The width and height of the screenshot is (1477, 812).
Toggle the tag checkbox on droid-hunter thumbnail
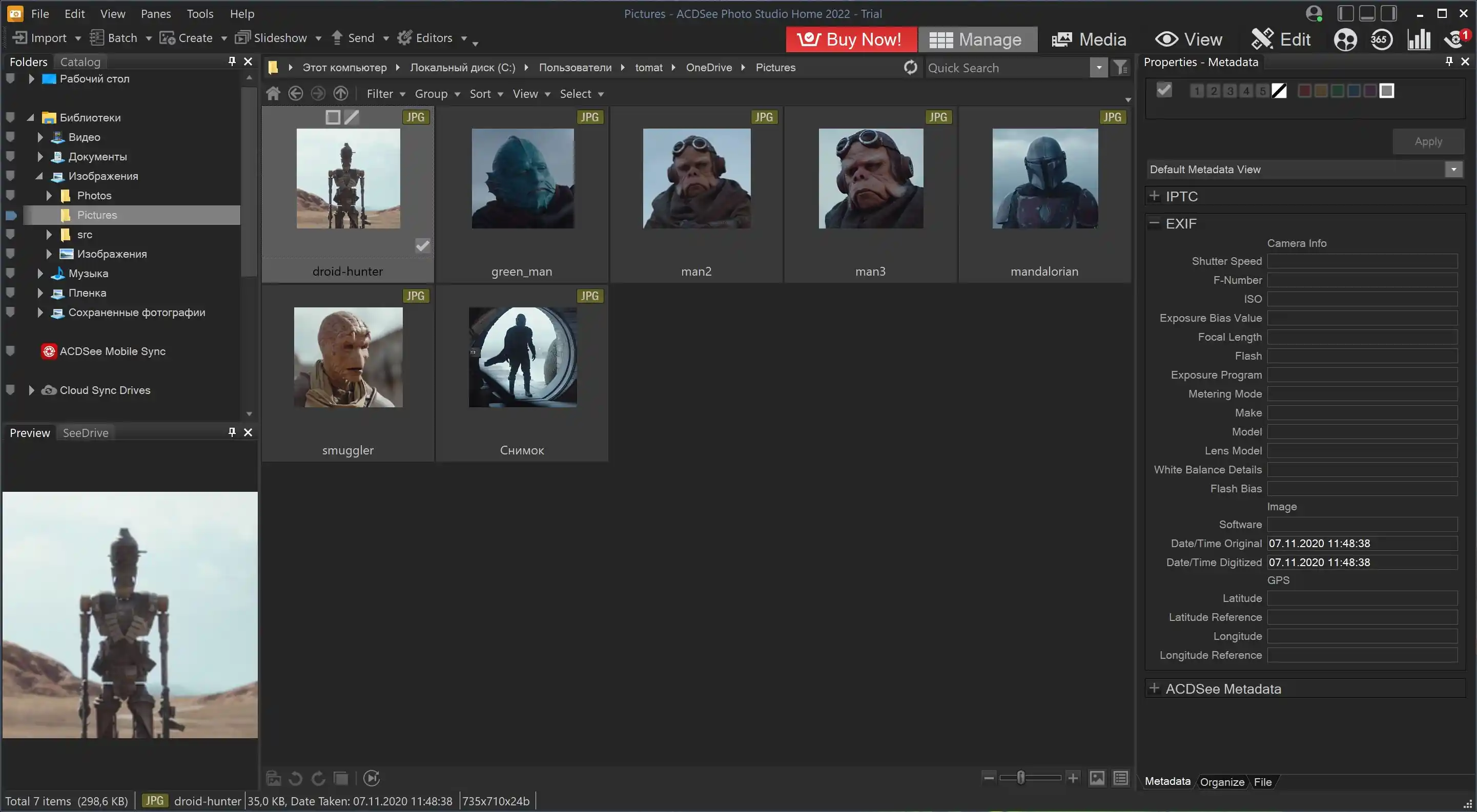423,245
